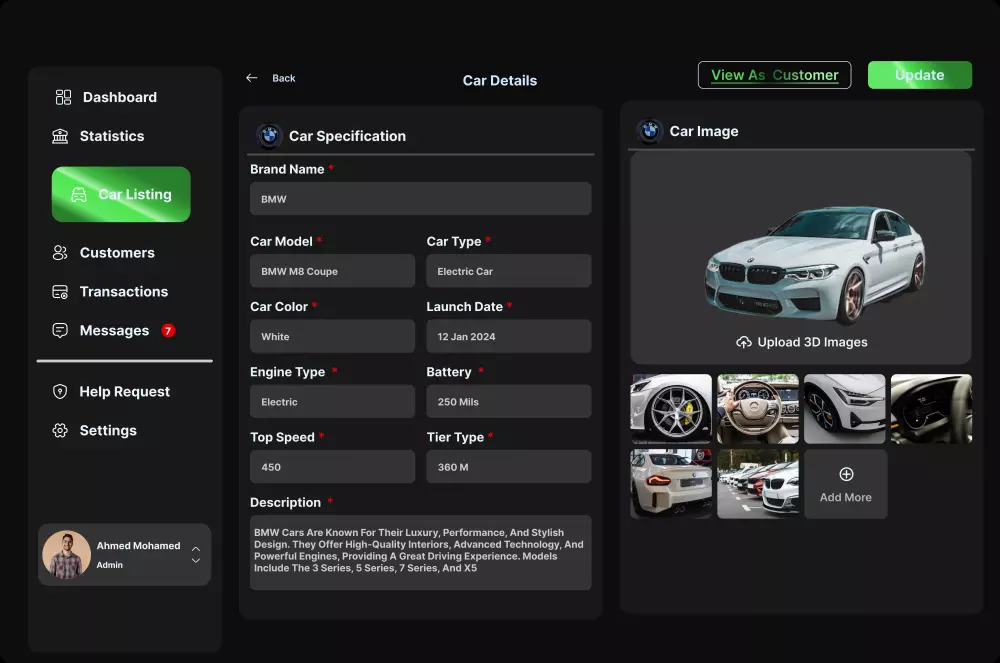Click Ahmed Mohamed profile avatar
Image resolution: width=1000 pixels, height=663 pixels.
66,555
